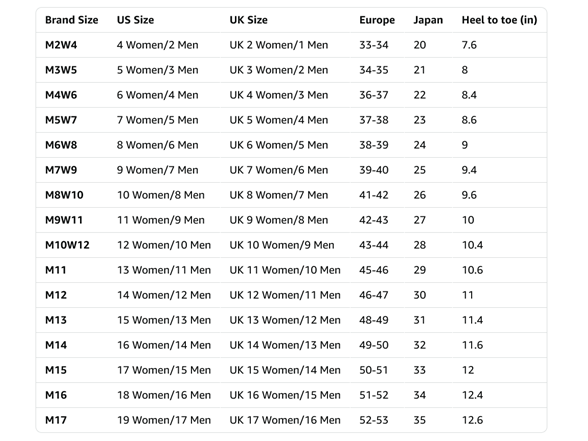Click the '9 Women/7 Men' US size cell
Screen dimensions: 588x441
[158, 170]
